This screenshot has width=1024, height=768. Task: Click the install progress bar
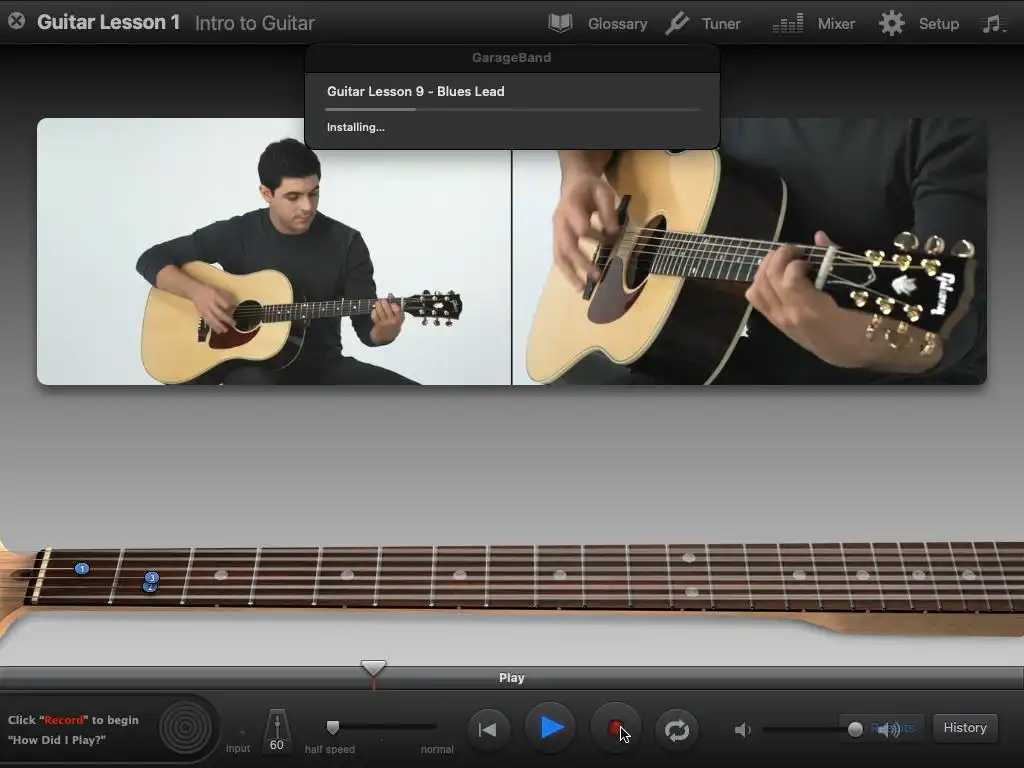[513, 109]
